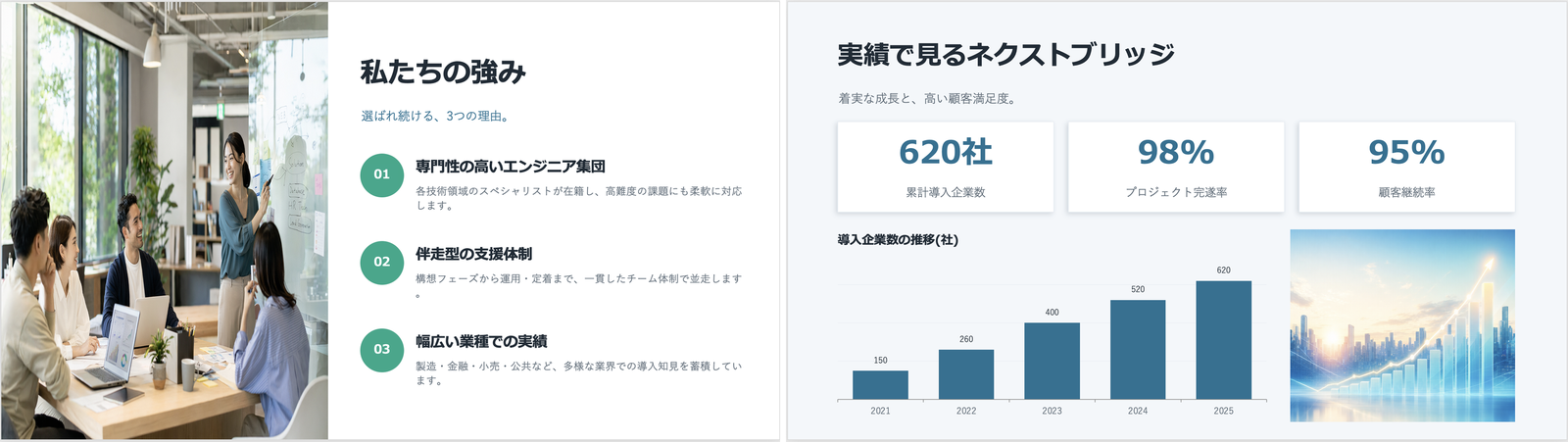Select the 私たちの強み slide title

point(443,73)
